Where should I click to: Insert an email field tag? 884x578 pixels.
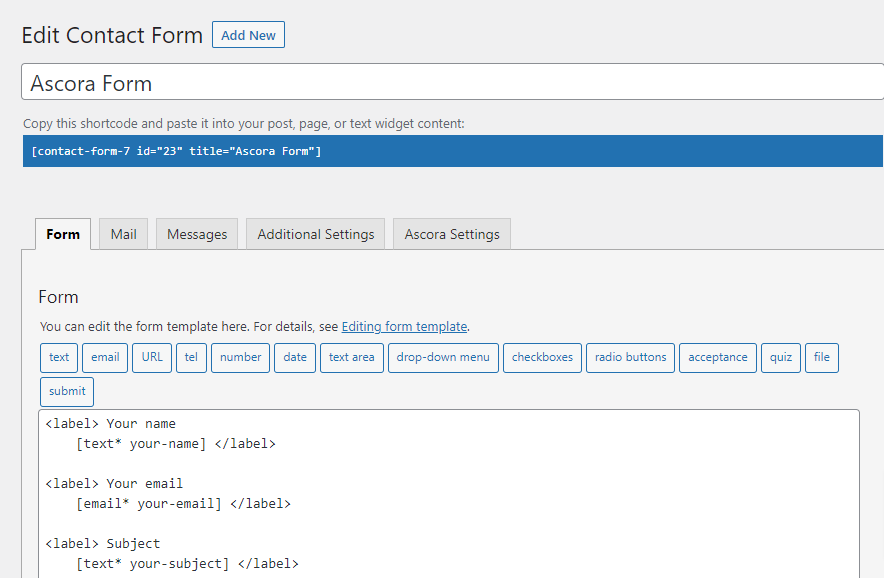pos(105,357)
